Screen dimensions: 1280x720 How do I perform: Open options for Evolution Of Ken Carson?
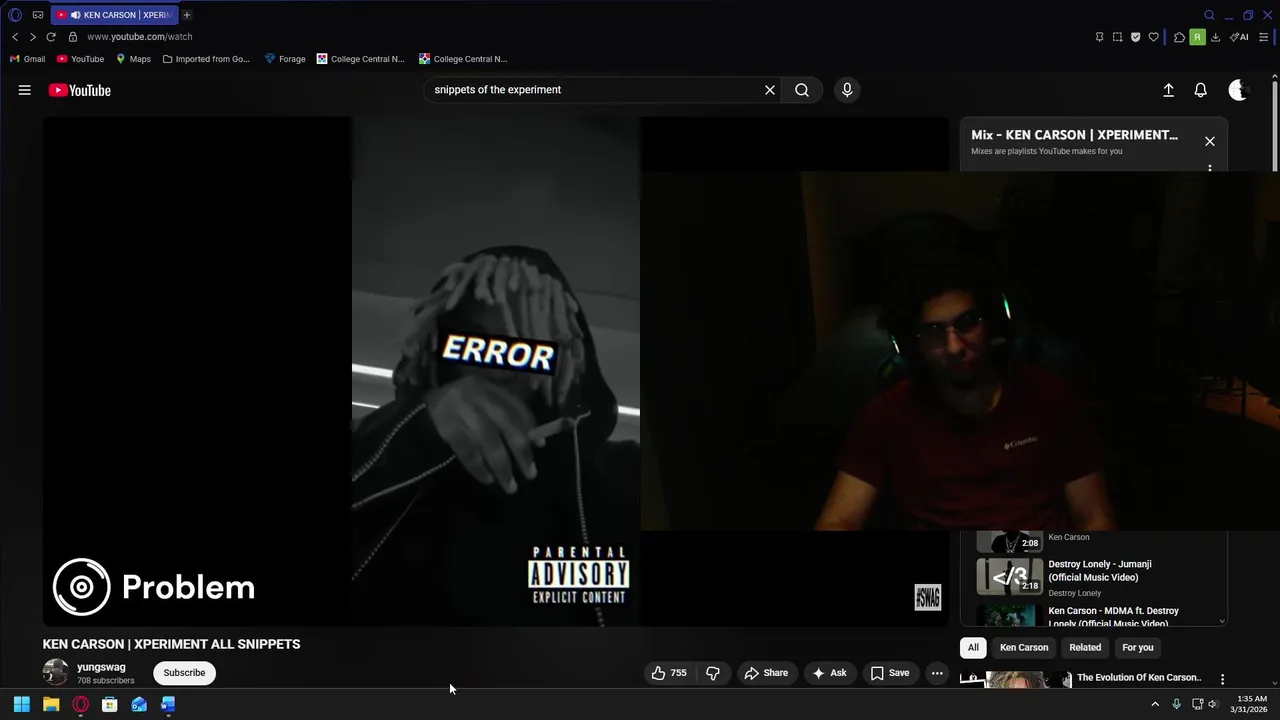click(1222, 679)
